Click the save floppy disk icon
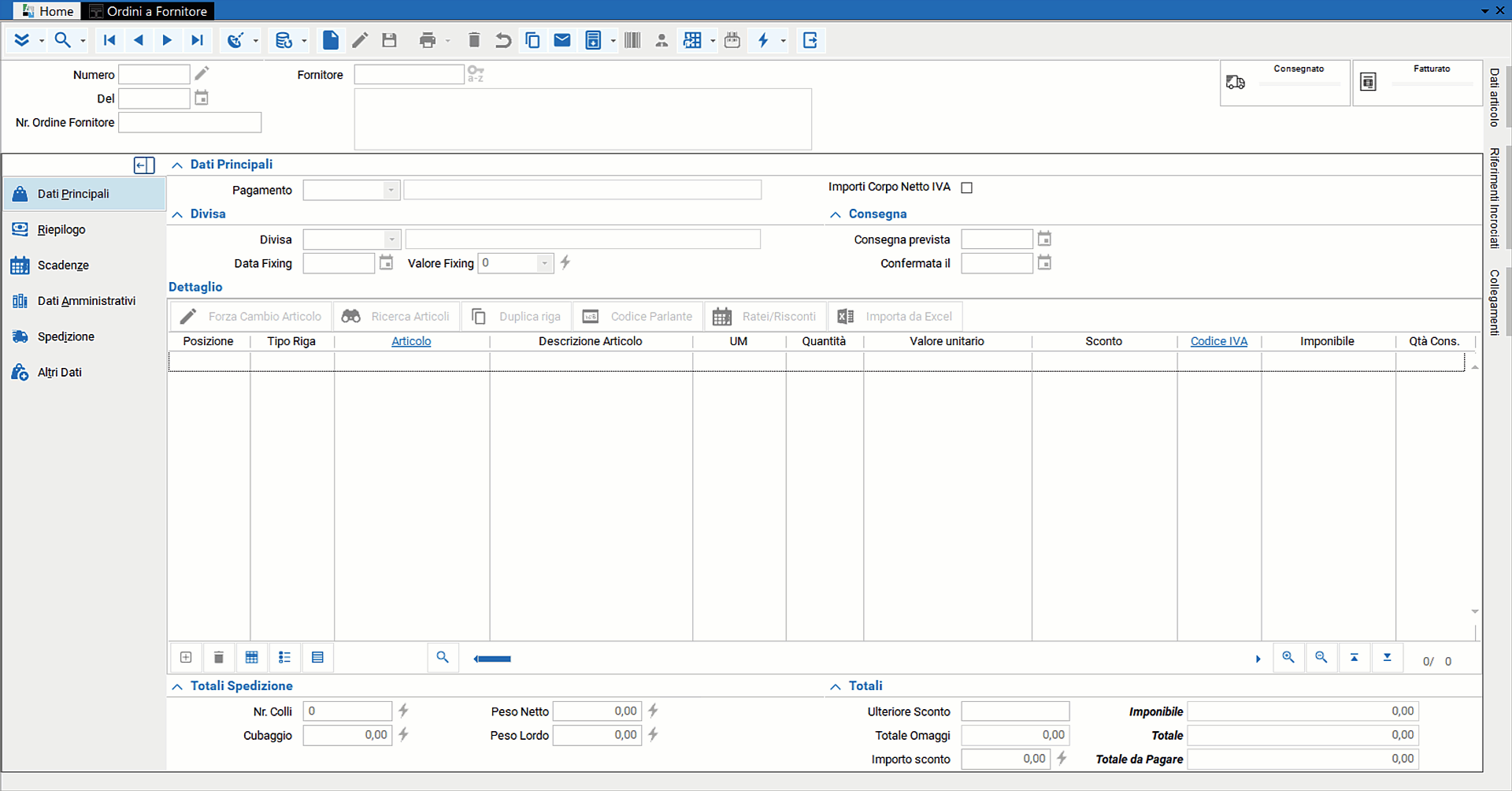The image size is (1512, 791). click(389, 40)
